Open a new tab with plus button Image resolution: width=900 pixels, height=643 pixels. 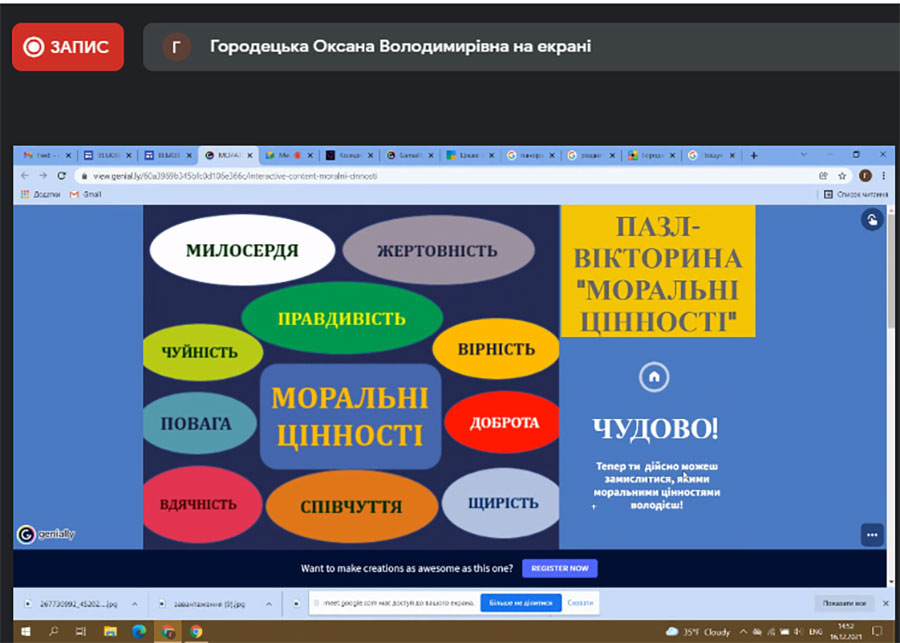pyautogui.click(x=754, y=155)
